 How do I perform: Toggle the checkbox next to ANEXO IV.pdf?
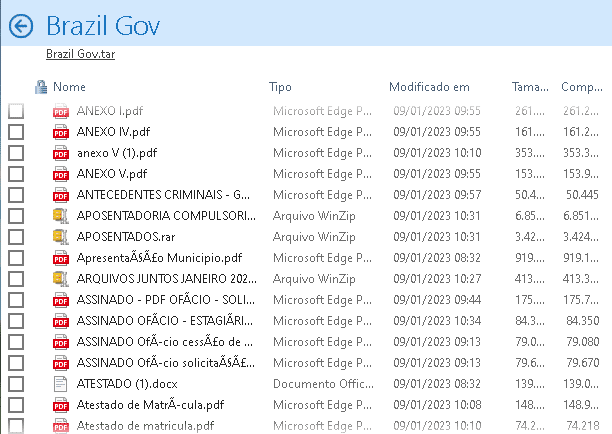coord(16,131)
